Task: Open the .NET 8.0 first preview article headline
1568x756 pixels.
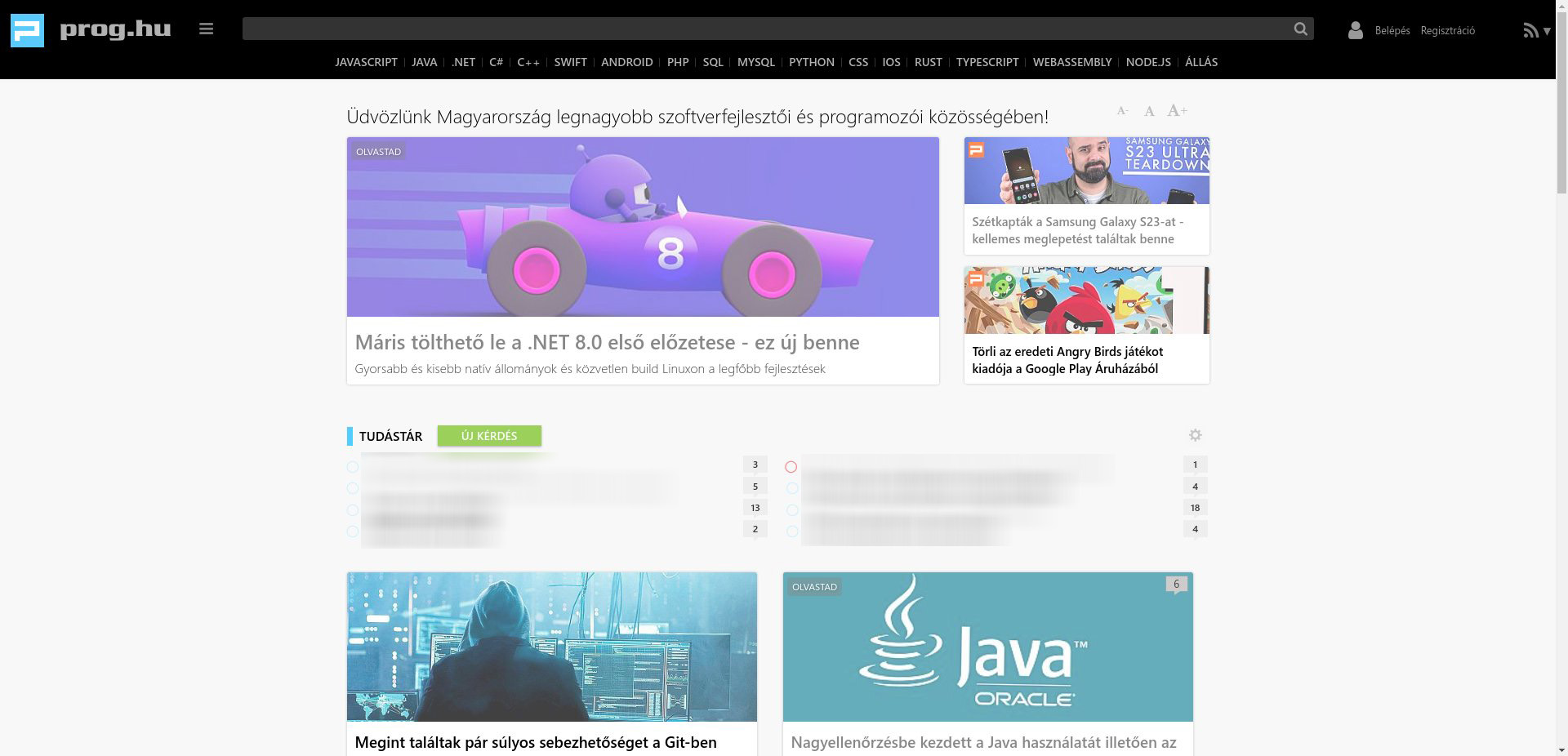Action: click(x=607, y=342)
